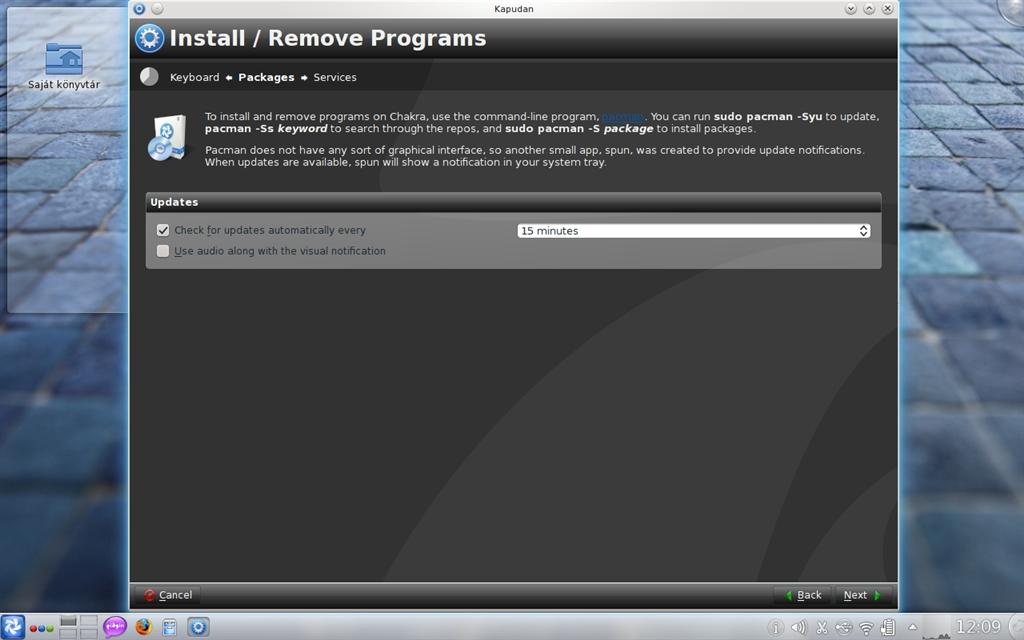Viewport: 1024px width, 640px height.
Task: Click the Keyboard step in breadcrumb
Action: [x=195, y=77]
